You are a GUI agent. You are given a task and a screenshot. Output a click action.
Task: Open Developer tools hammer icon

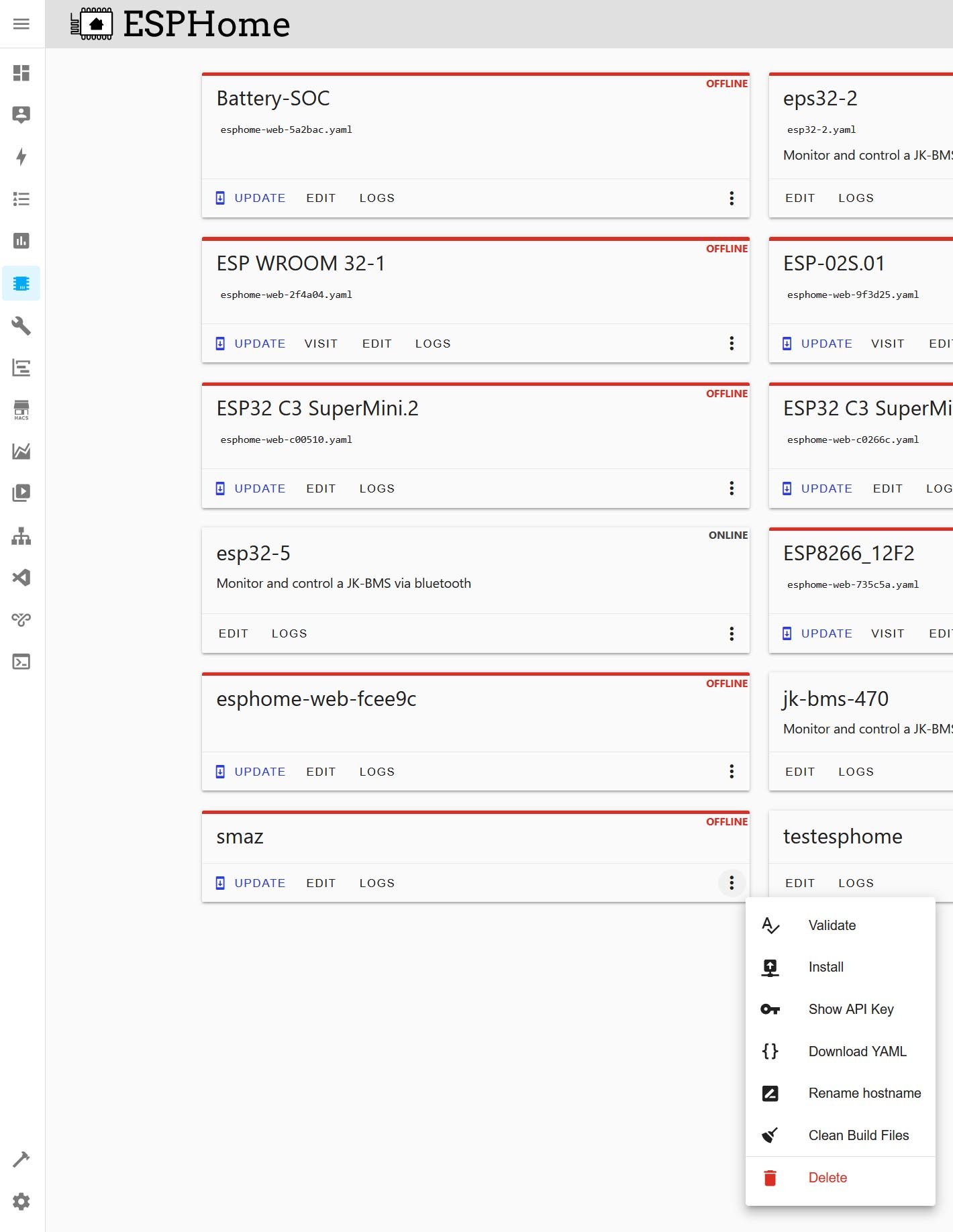click(x=21, y=1159)
